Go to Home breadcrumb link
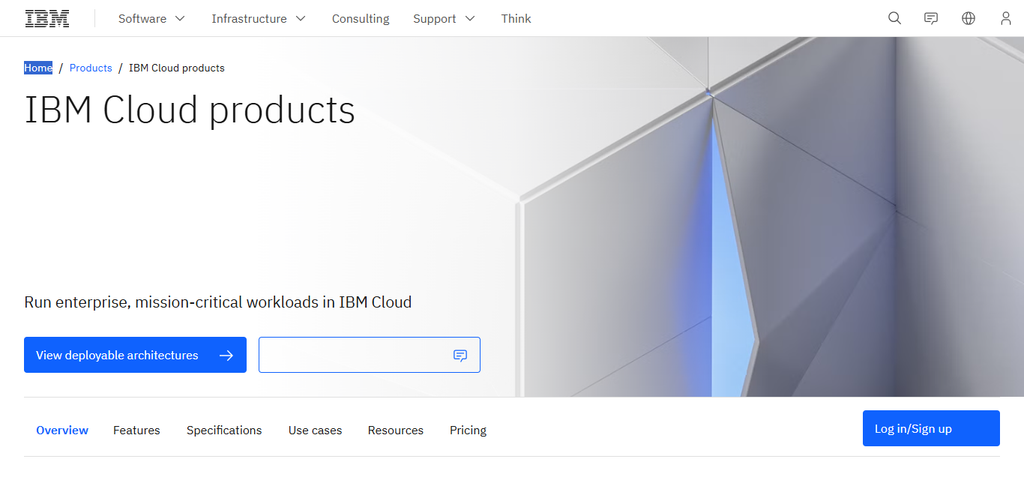This screenshot has width=1024, height=481. [x=38, y=68]
